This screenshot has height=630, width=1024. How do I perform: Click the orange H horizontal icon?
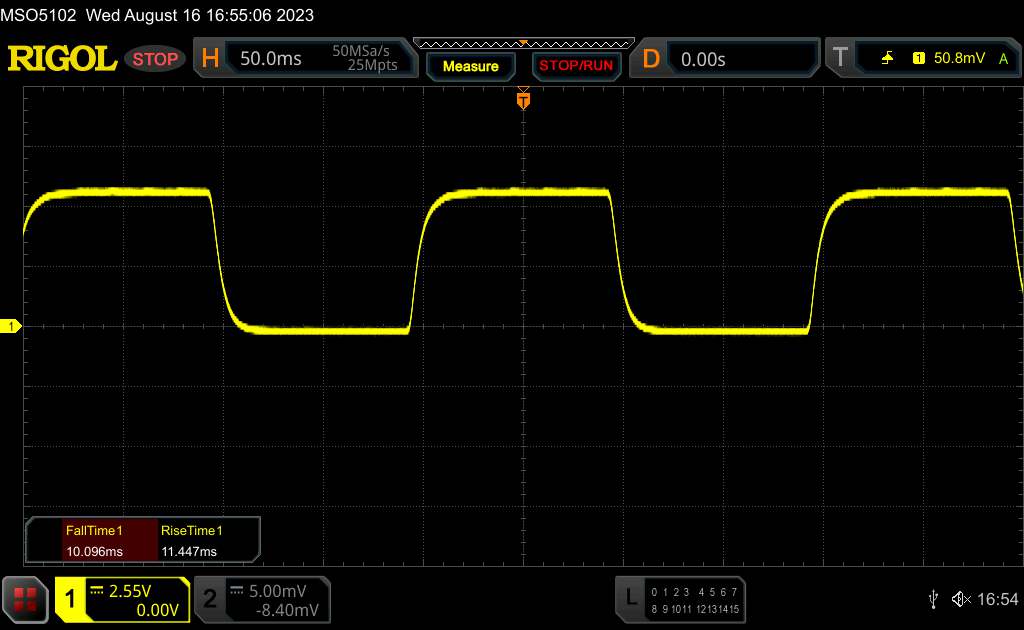[x=210, y=58]
